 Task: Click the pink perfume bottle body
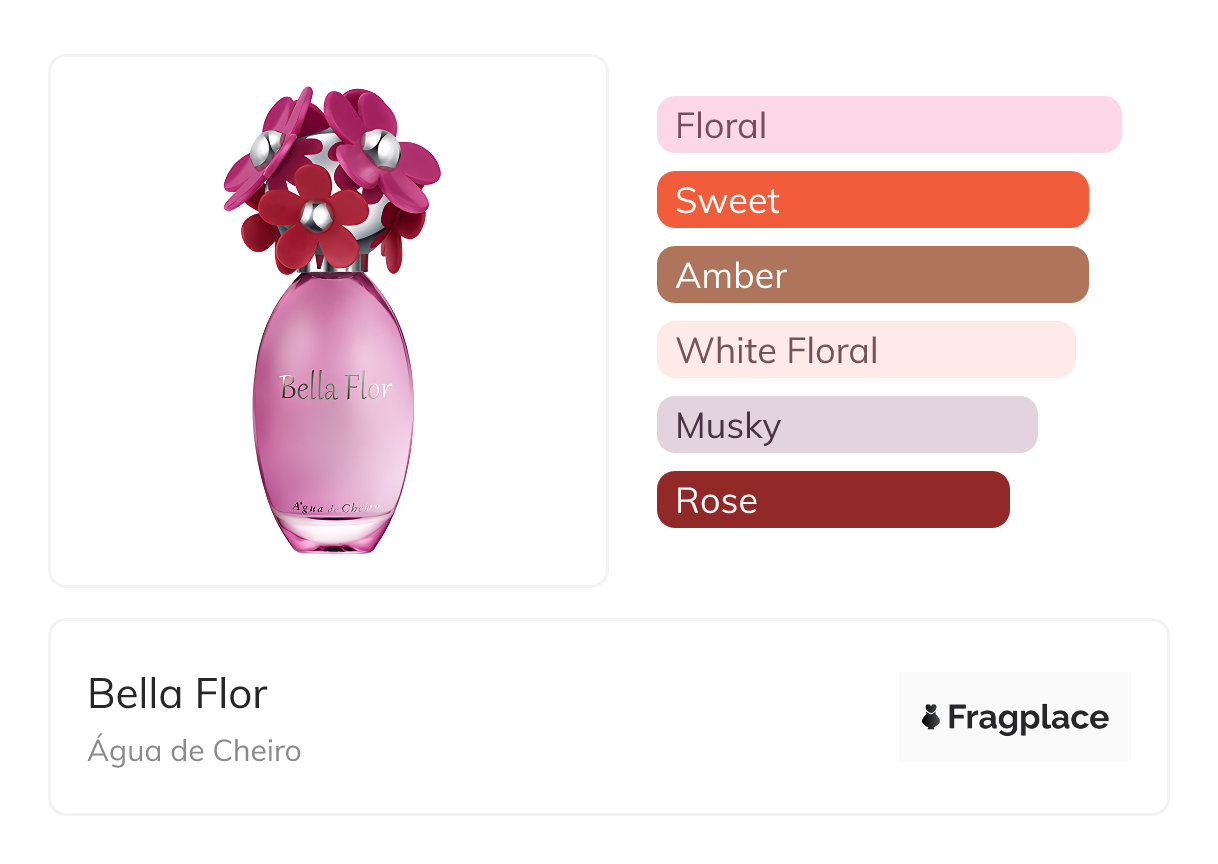tap(333, 440)
